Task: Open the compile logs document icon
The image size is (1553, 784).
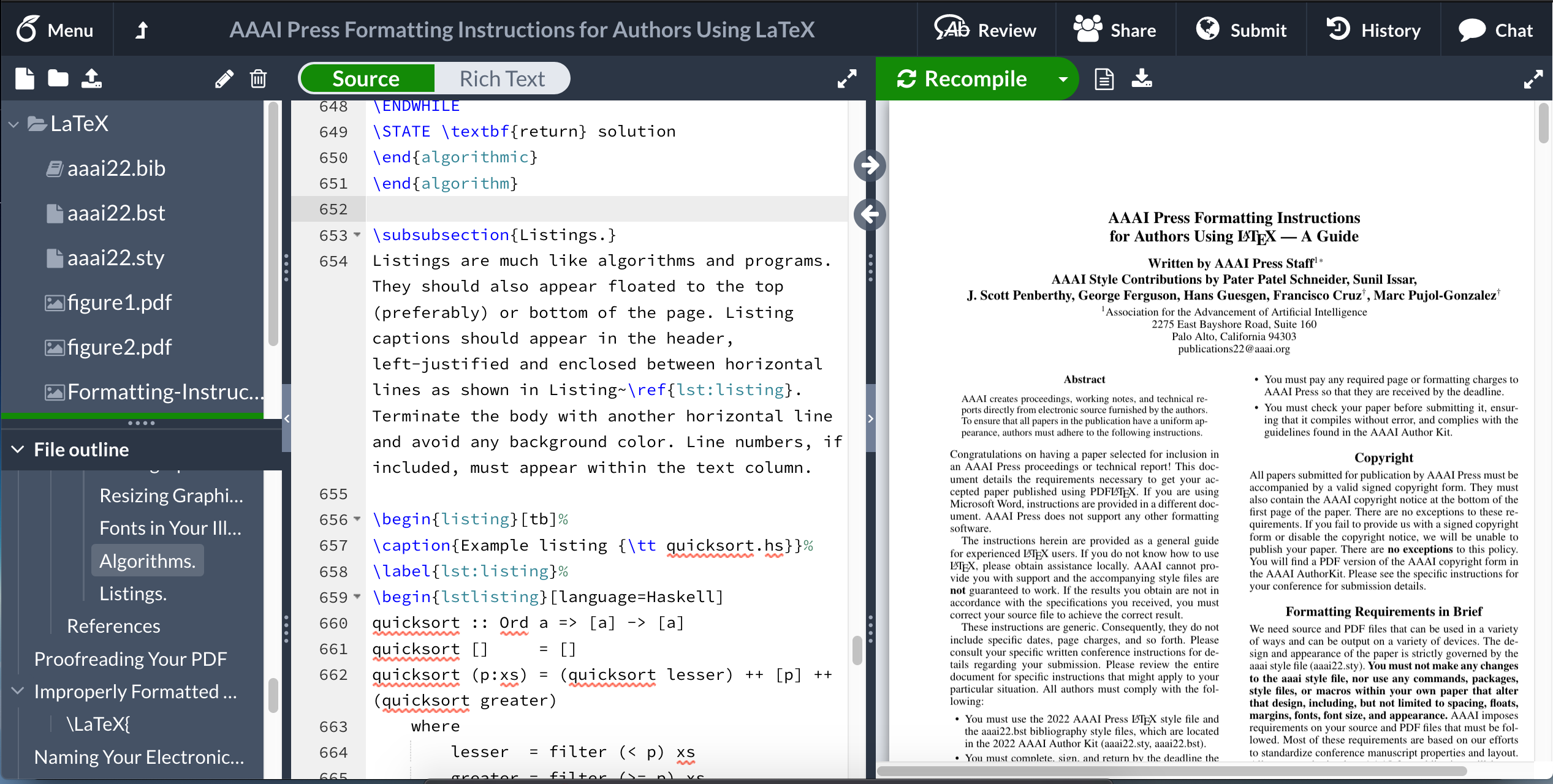Action: click(1104, 78)
